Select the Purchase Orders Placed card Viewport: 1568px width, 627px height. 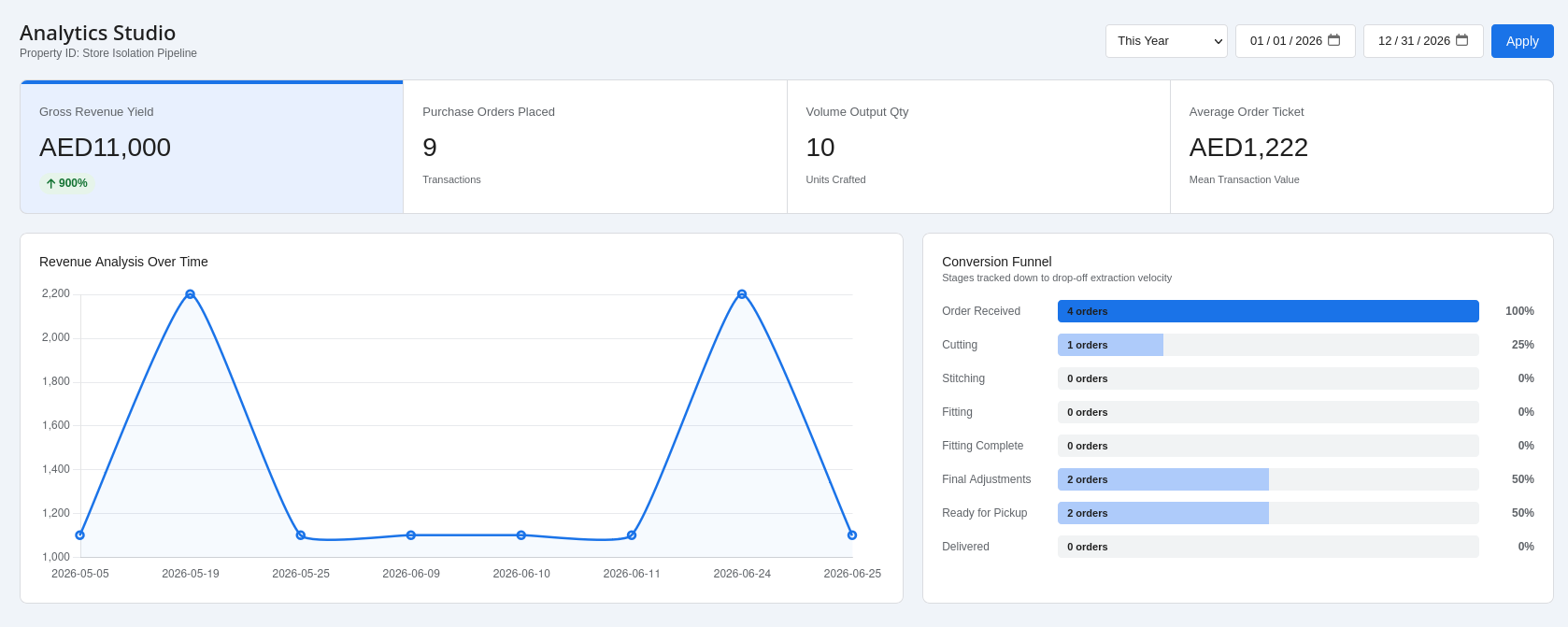coord(595,147)
